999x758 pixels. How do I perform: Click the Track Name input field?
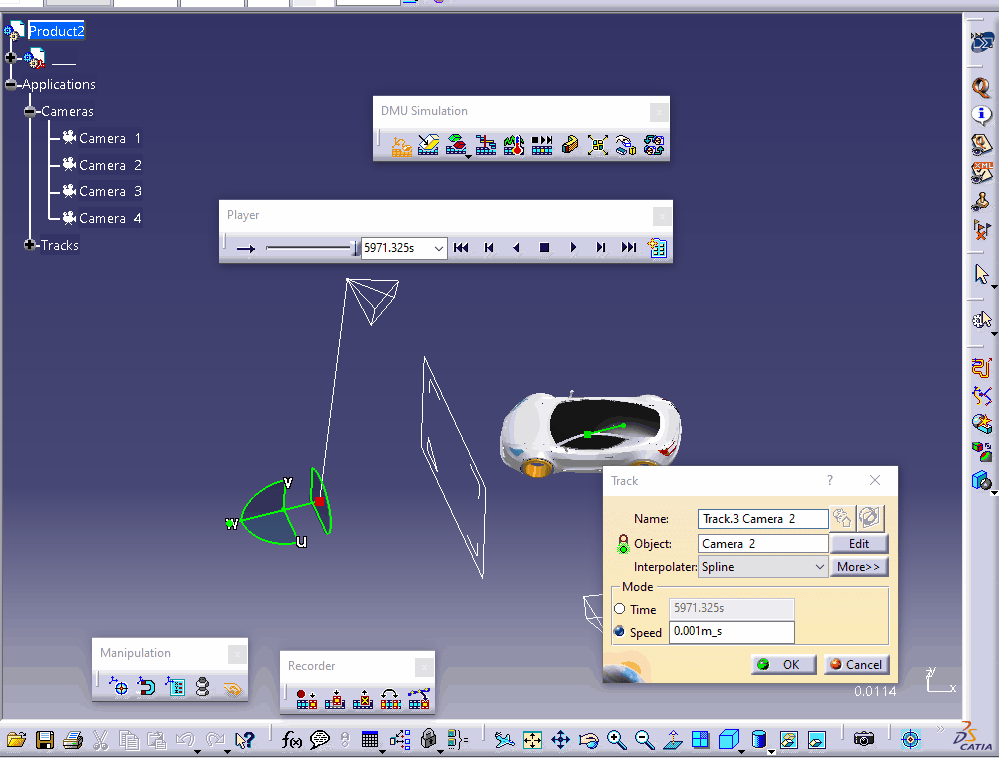click(763, 519)
